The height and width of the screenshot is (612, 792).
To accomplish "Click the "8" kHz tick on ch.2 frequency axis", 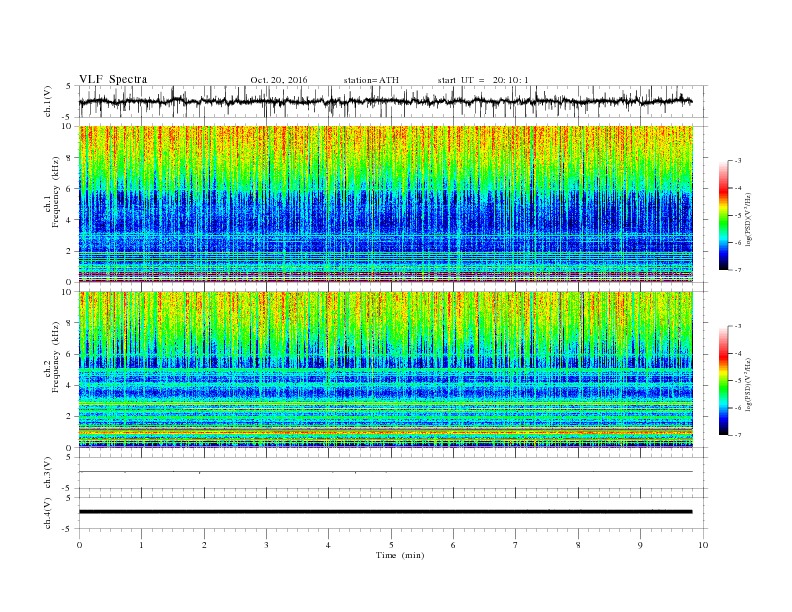I will 70,323.
